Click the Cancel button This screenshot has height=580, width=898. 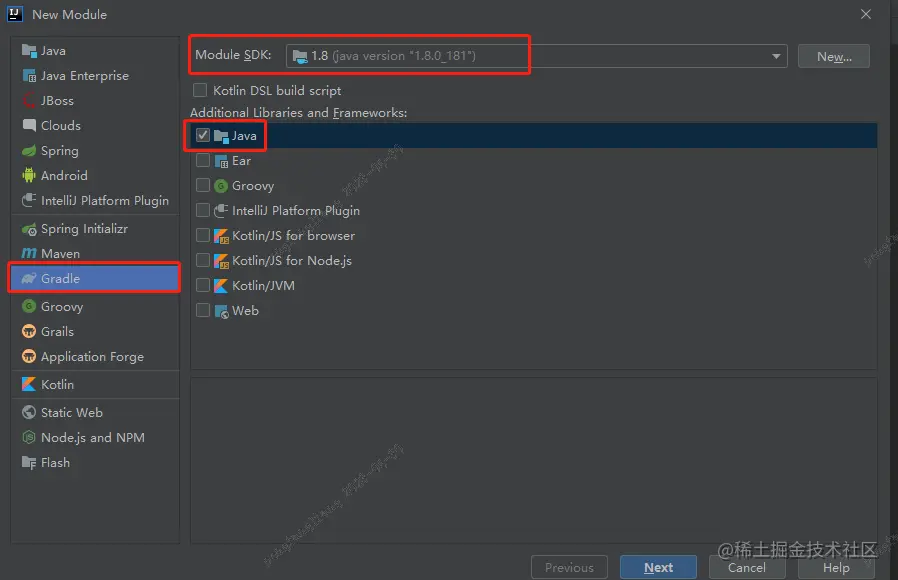(747, 567)
